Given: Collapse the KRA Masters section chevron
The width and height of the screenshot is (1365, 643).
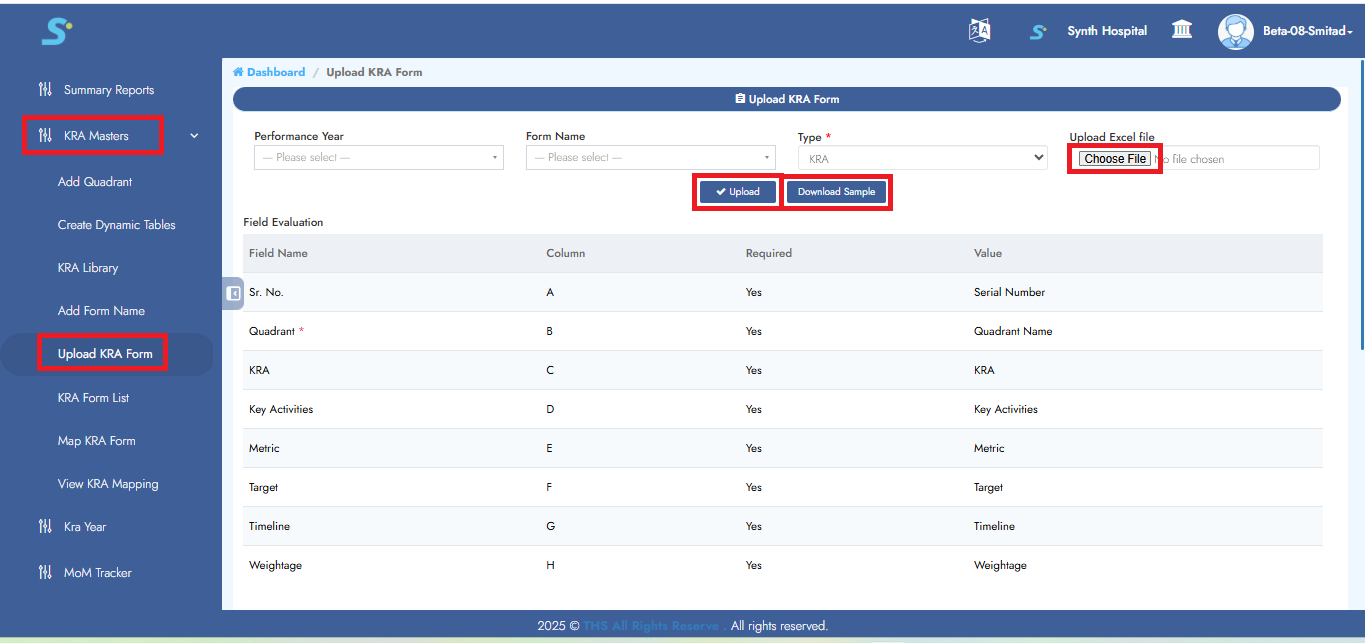Looking at the screenshot, I should [193, 135].
